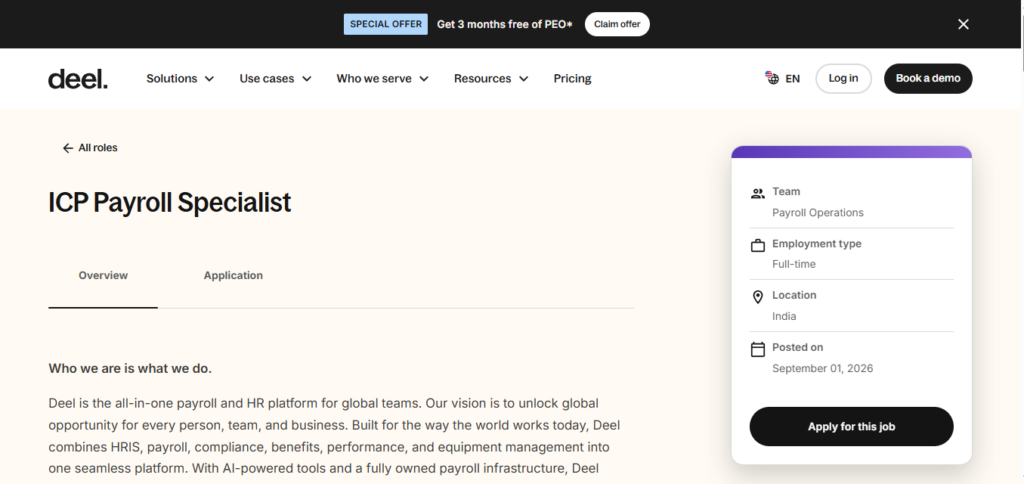Open the Pricing page
The height and width of the screenshot is (484, 1024).
[x=572, y=78]
